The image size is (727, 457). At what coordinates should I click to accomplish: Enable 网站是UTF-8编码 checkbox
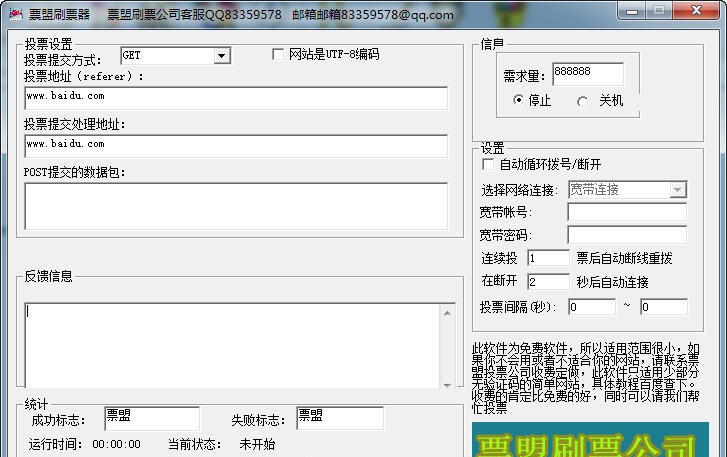click(278, 55)
